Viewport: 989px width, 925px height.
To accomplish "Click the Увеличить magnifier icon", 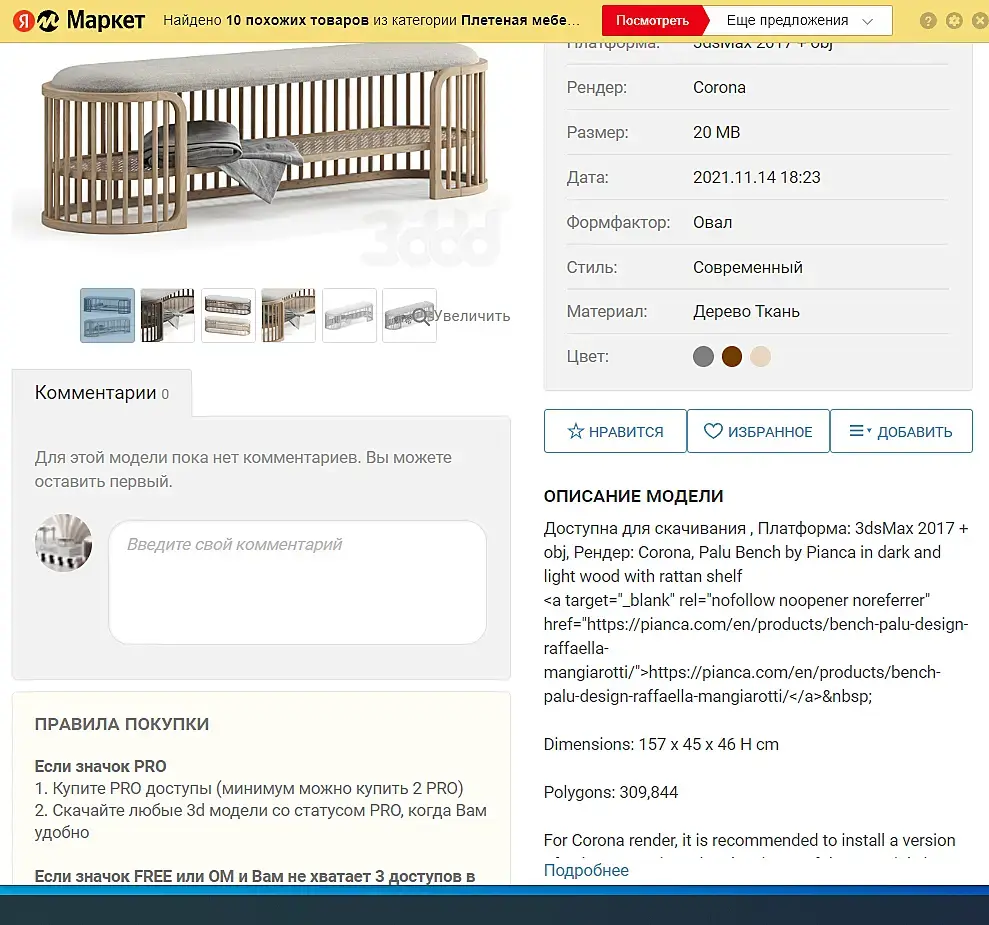I will point(421,316).
